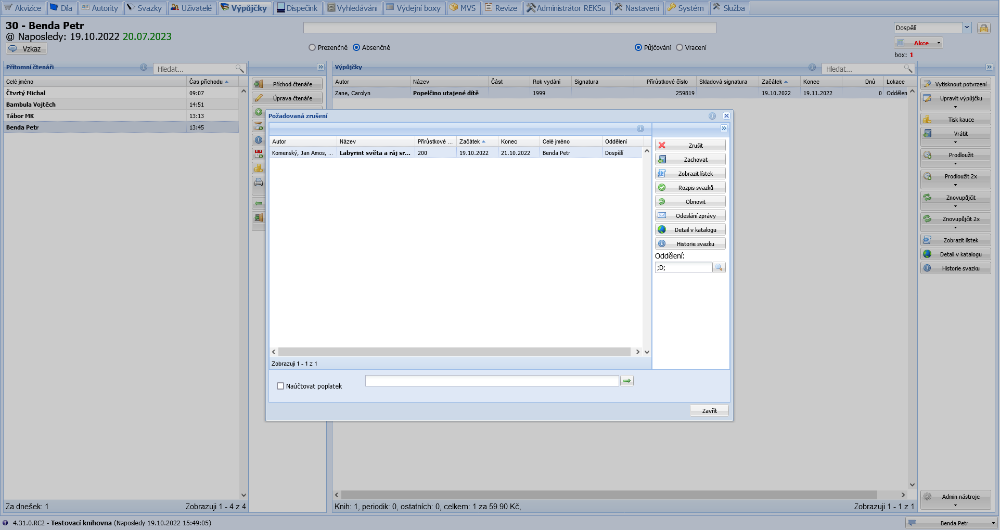1000x530 pixels.
Task: Click the Oddělení input field
Action: coord(682,268)
